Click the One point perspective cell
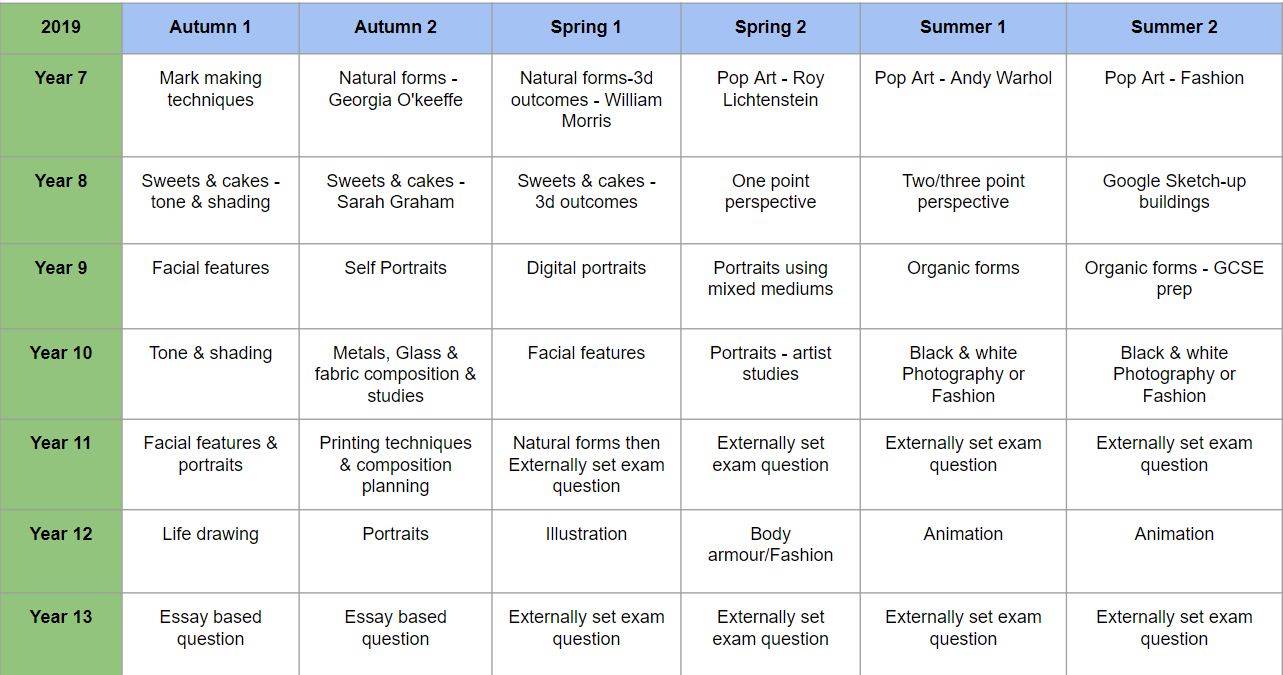1283x675 pixels. [x=770, y=200]
